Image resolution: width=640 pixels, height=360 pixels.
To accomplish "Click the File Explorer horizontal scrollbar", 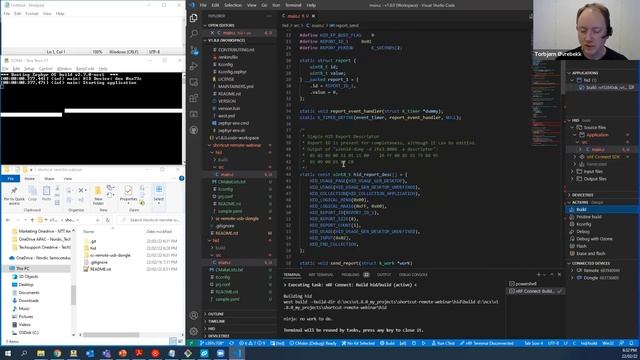I will coord(111,335).
